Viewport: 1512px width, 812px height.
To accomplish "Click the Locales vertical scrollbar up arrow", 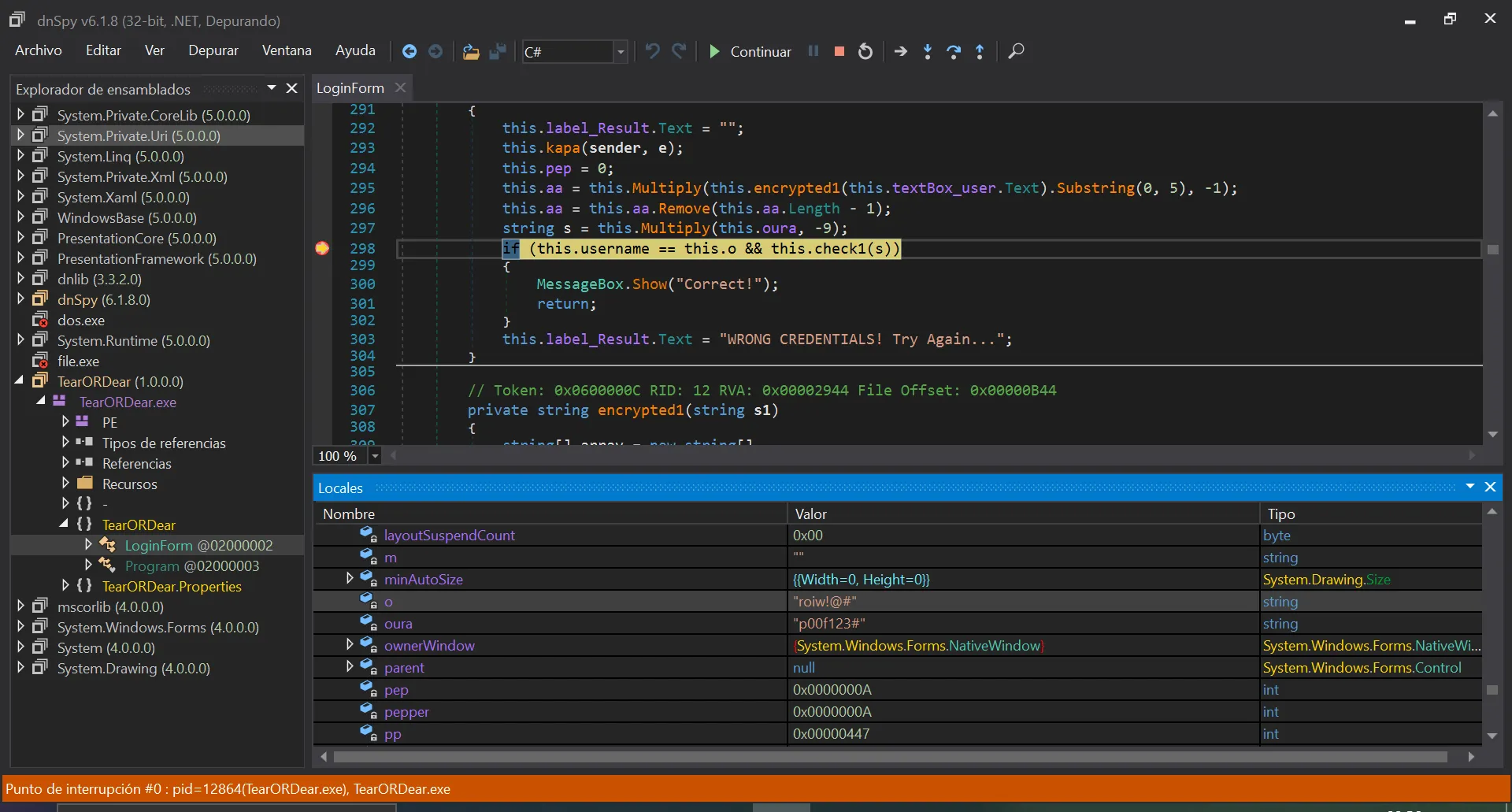I will pos(1492,512).
